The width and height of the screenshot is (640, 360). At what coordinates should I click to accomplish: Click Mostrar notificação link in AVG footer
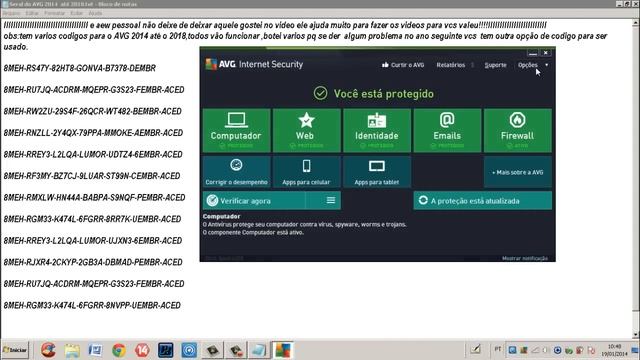click(x=524, y=258)
